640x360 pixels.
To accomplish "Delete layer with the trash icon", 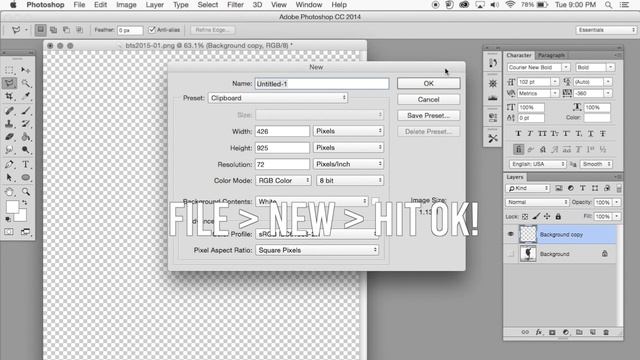I will (x=606, y=332).
